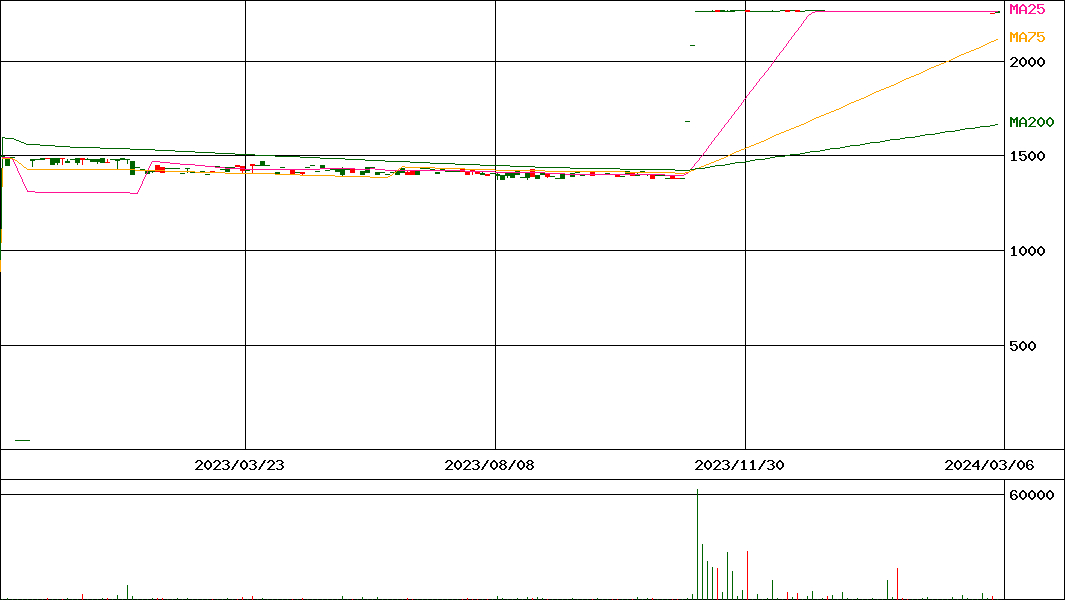Click the 500 price axis label
Image resolution: width=1065 pixels, height=600 pixels.
click(x=1023, y=346)
